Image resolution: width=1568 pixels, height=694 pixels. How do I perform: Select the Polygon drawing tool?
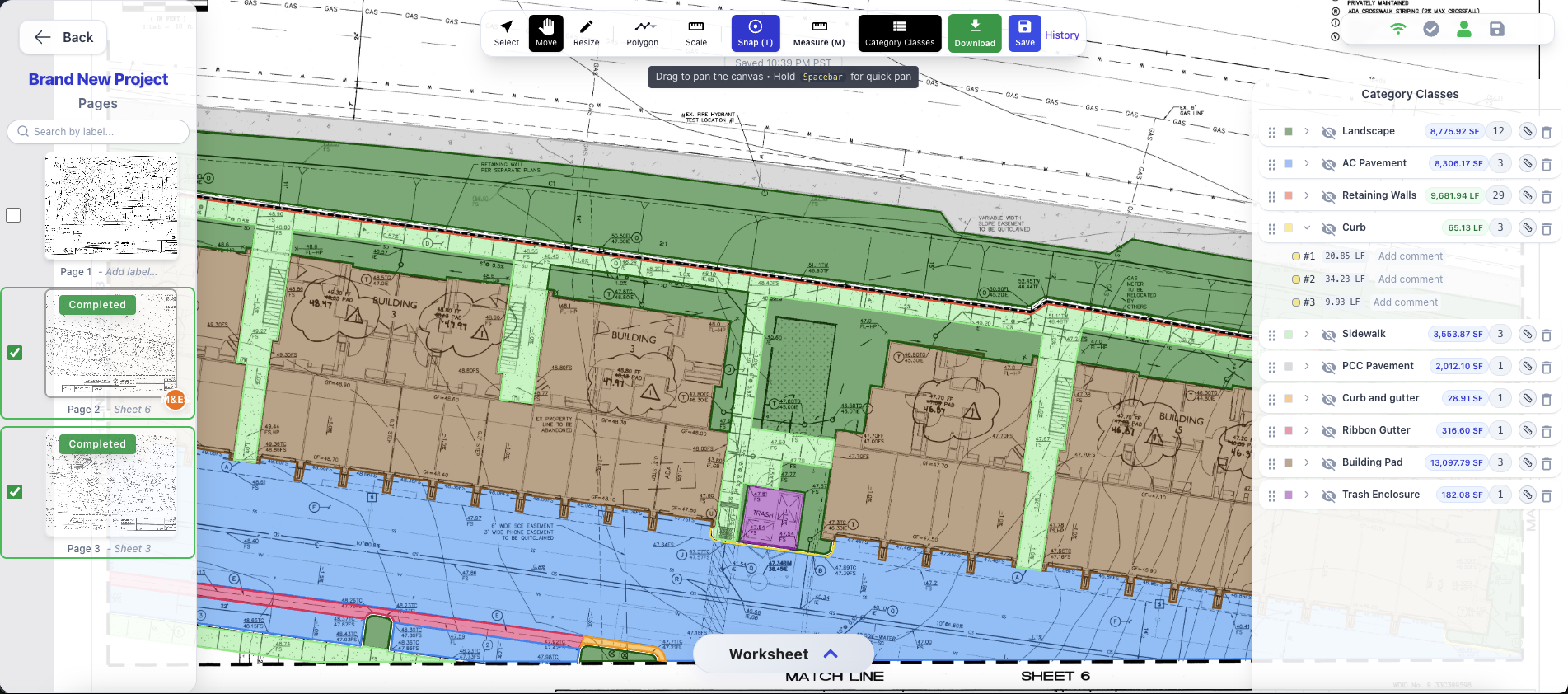pos(642,34)
